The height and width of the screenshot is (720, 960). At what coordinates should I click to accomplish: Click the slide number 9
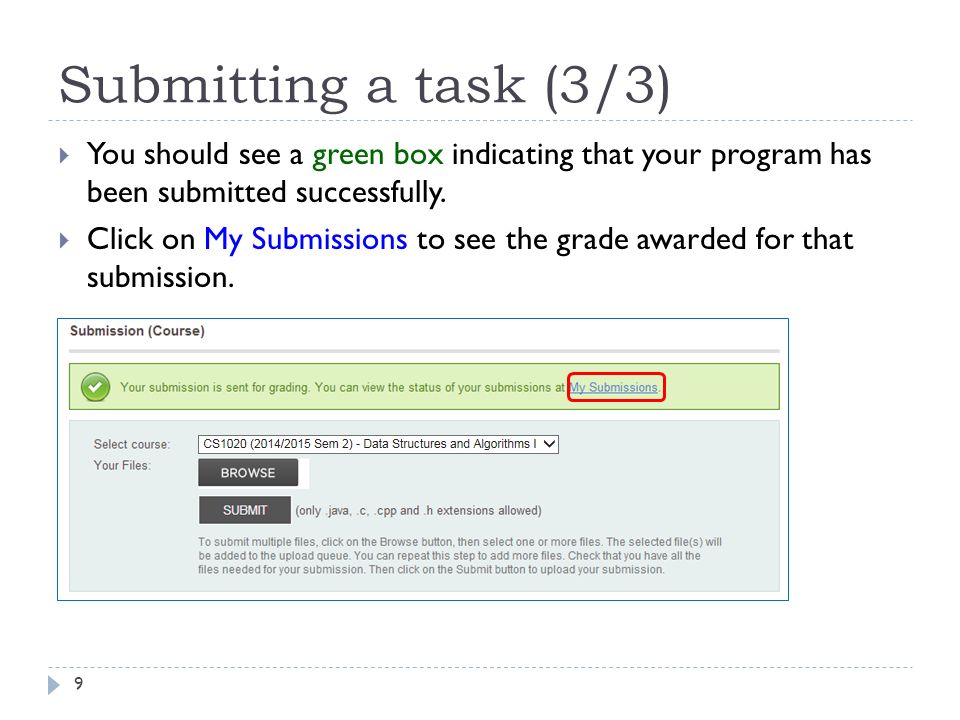(x=78, y=683)
